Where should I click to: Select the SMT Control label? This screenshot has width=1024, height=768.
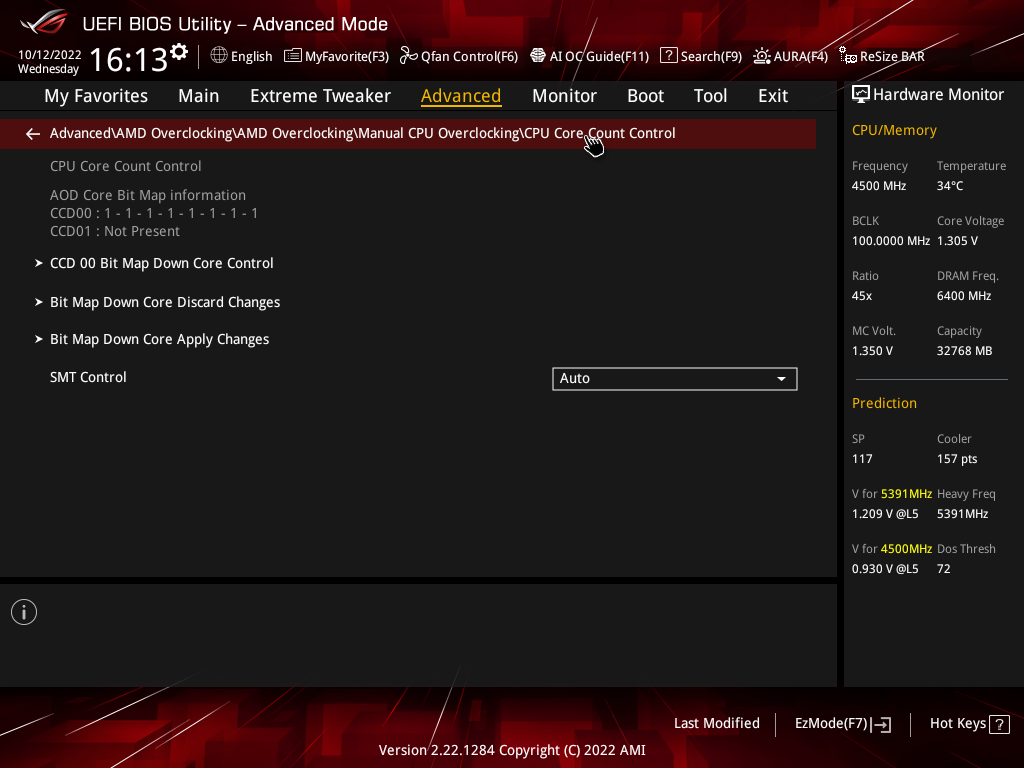coord(88,377)
